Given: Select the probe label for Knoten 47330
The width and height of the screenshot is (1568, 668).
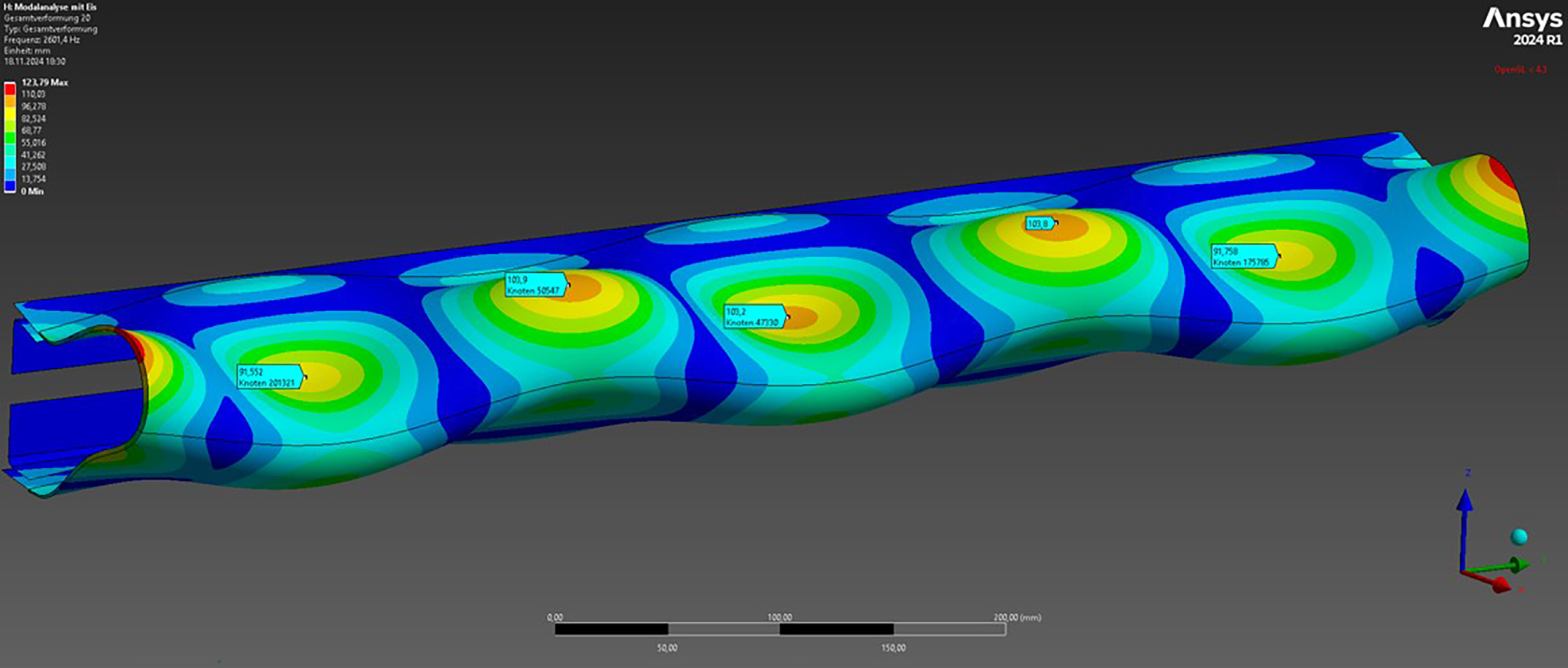Looking at the screenshot, I should pos(753,317).
